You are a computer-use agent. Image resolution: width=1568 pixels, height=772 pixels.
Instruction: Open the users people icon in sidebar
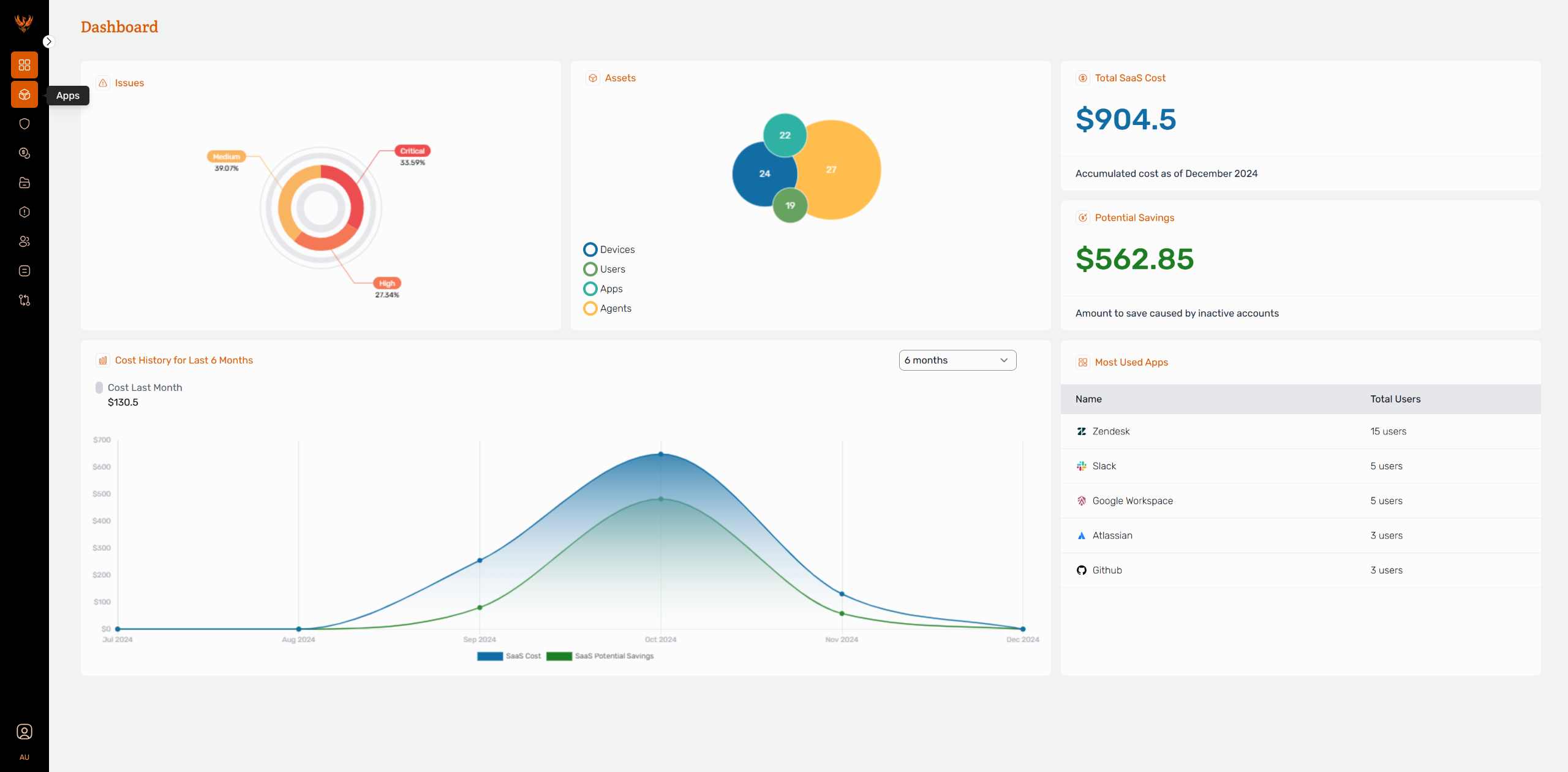coord(24,241)
